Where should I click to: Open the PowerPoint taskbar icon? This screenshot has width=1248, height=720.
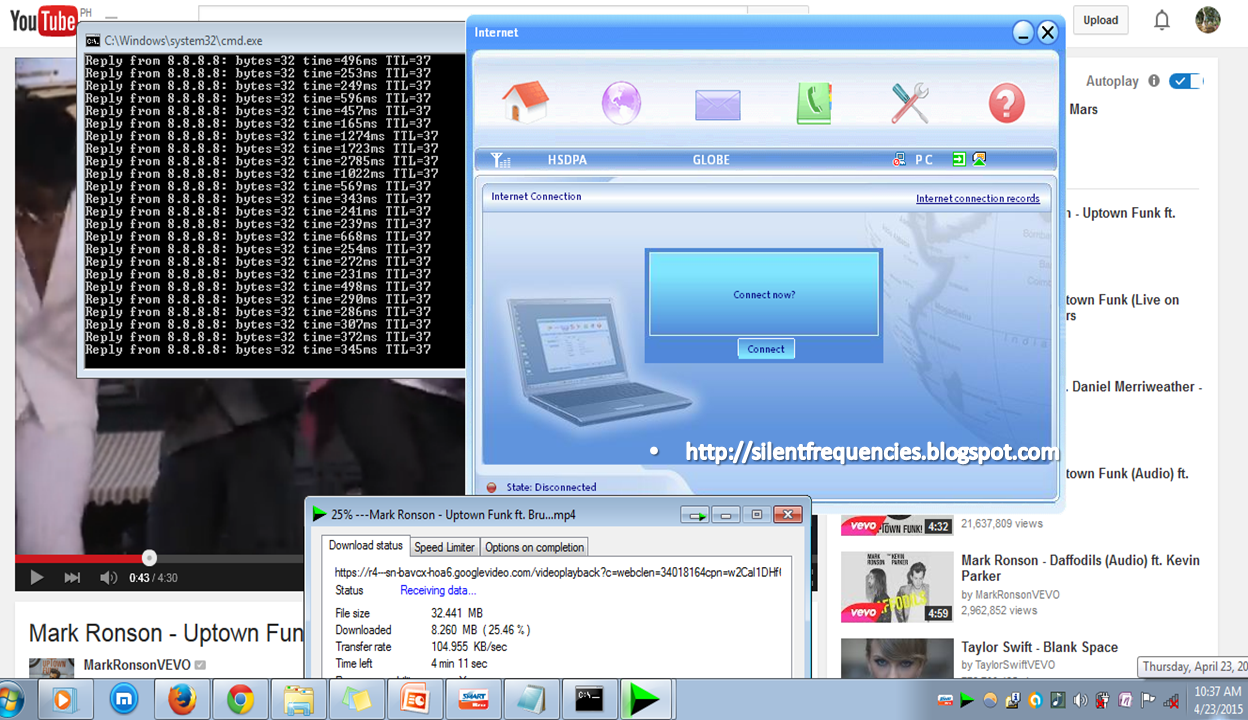(x=414, y=700)
